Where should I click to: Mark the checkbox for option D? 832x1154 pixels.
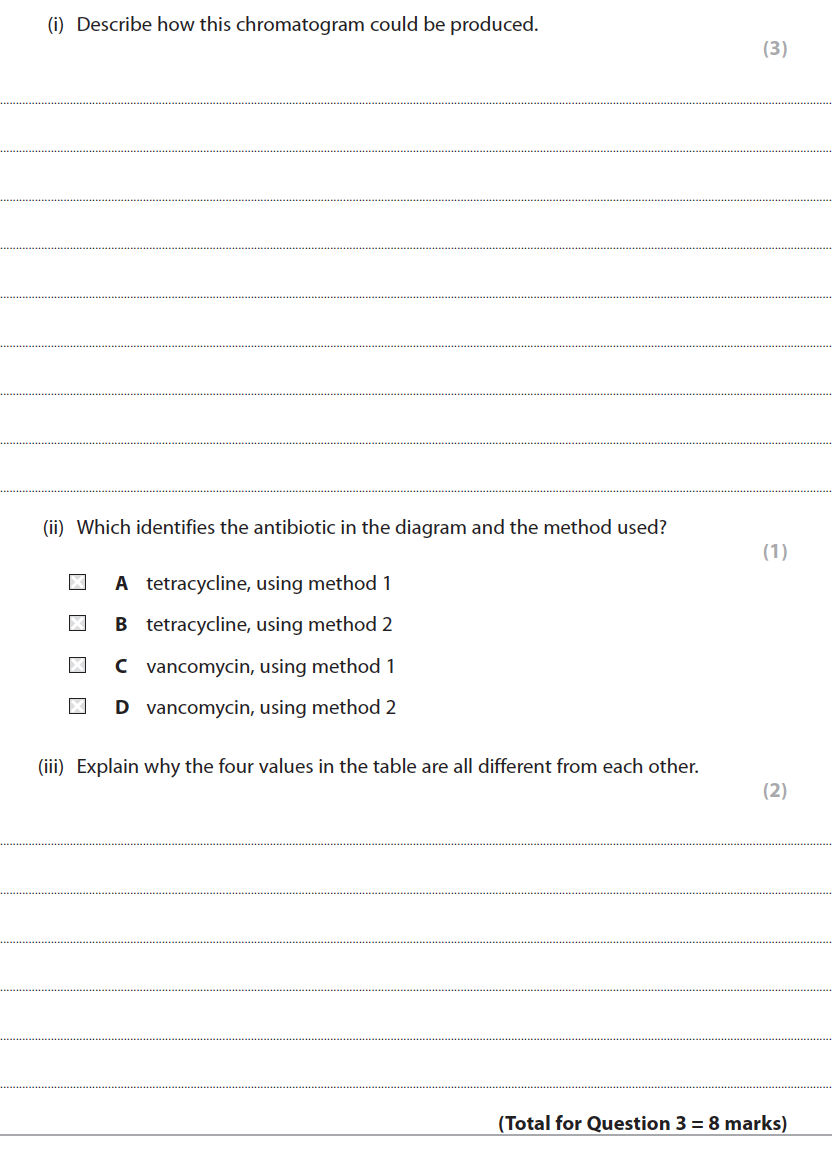click(x=77, y=707)
